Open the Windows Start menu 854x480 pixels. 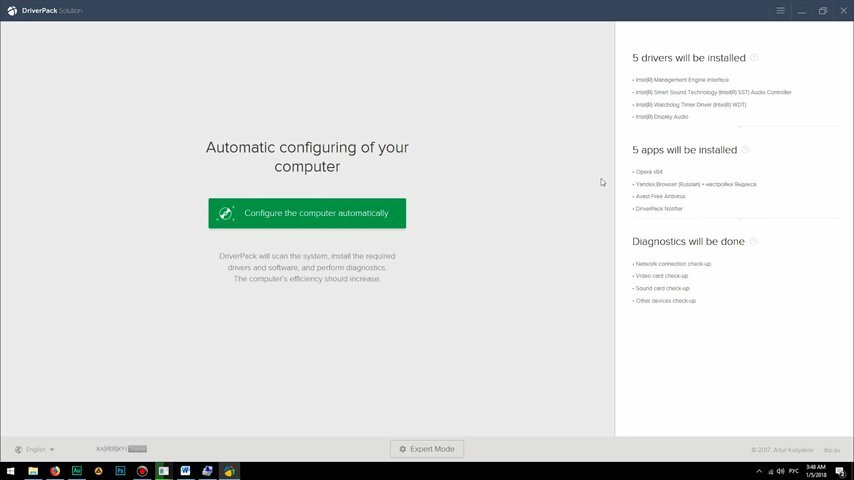tap(10, 471)
